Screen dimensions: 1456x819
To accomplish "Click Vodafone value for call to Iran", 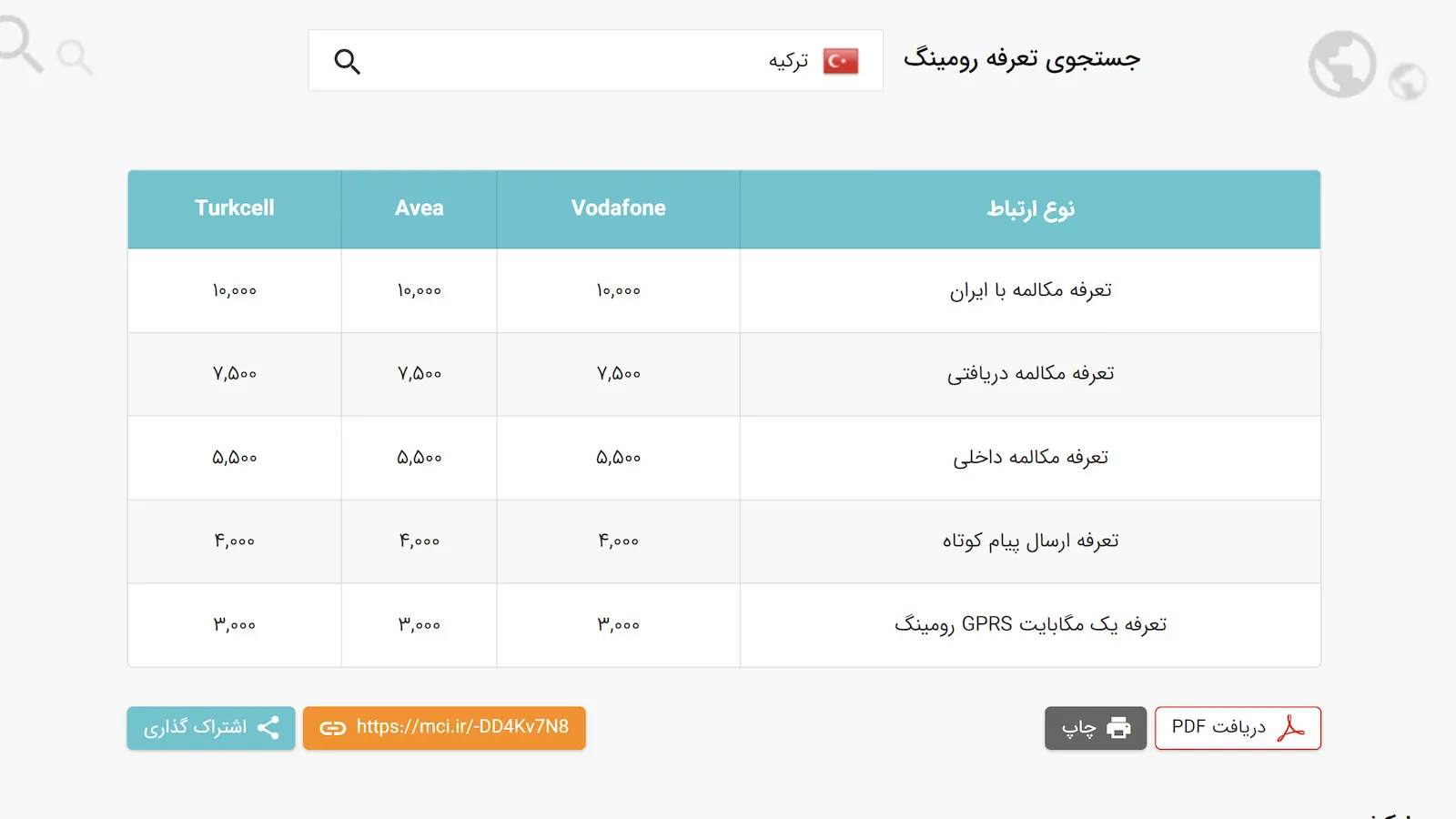I will click(x=619, y=290).
